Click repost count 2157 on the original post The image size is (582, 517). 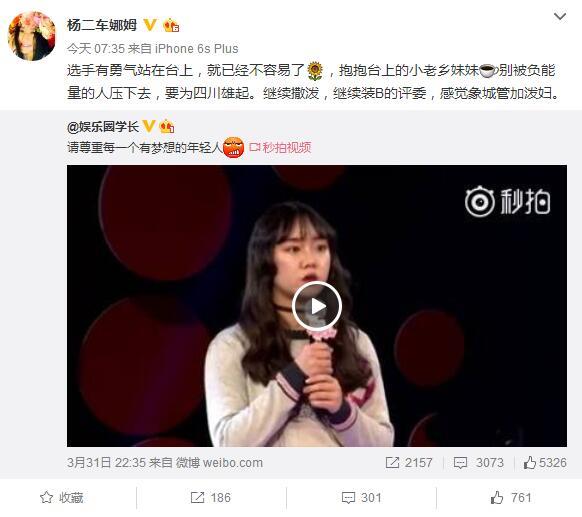409,462
